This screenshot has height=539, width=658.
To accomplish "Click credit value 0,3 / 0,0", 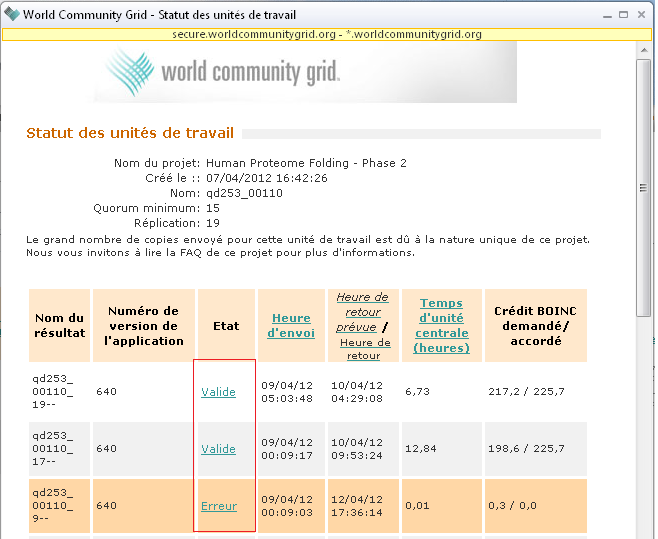I will click(512, 506).
